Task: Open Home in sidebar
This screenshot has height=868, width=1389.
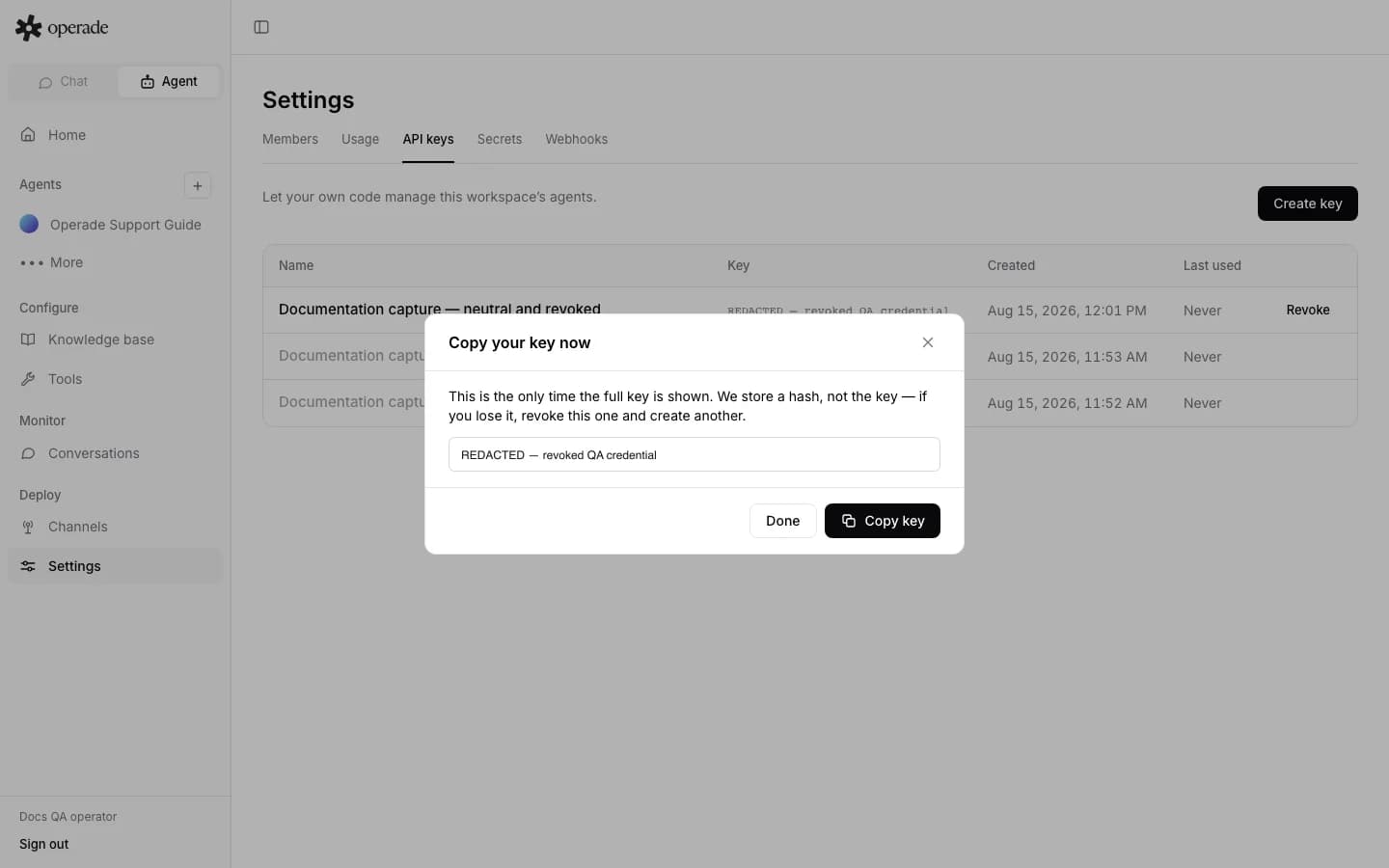Action: (x=115, y=135)
